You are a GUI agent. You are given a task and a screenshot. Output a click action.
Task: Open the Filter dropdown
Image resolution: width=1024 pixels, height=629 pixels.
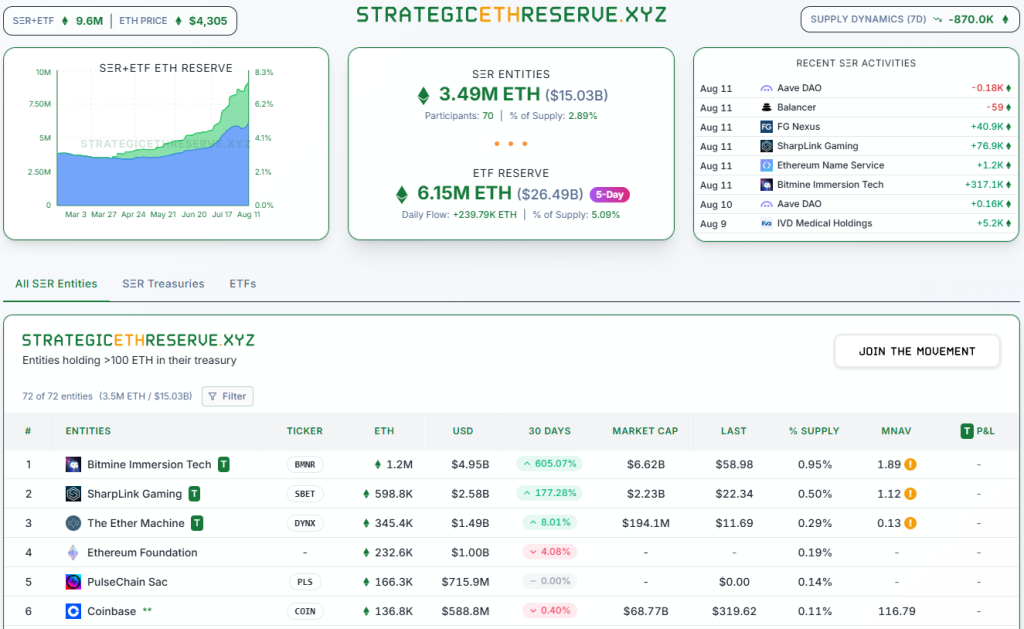click(227, 396)
